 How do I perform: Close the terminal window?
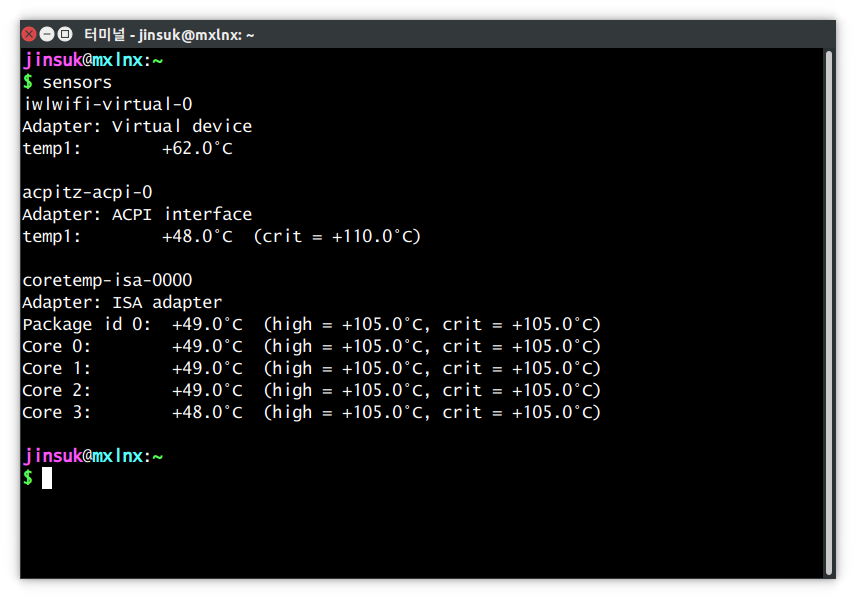click(x=29, y=34)
